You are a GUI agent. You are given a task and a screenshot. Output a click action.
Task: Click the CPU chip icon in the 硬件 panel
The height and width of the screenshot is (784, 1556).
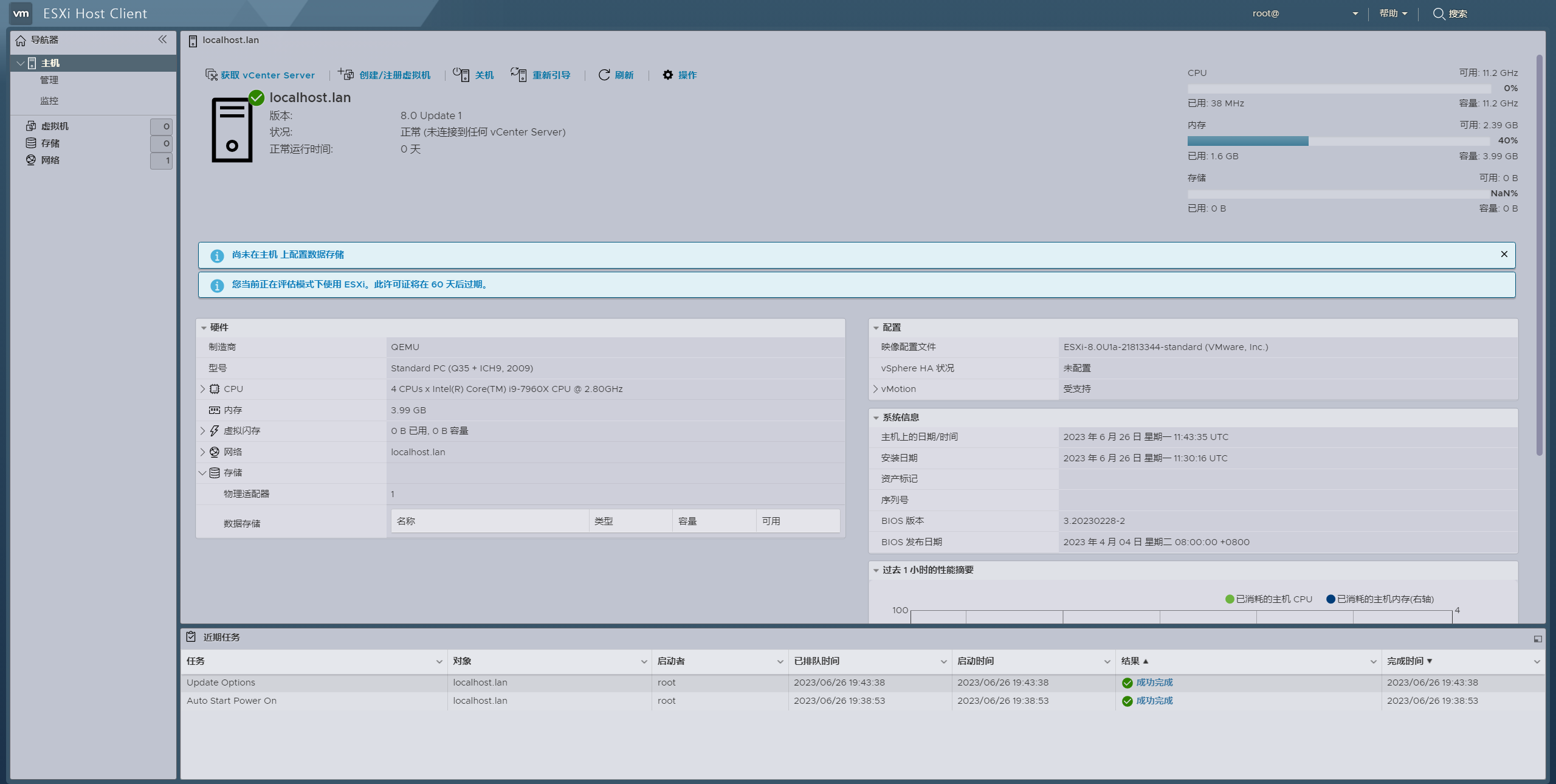pyautogui.click(x=215, y=389)
